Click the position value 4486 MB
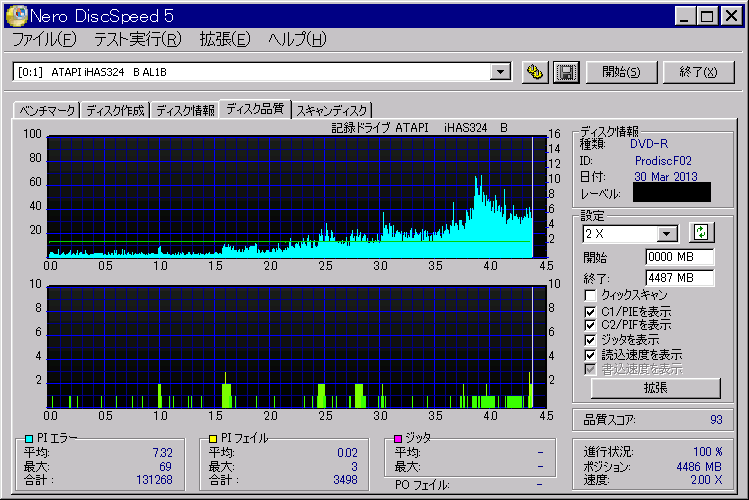 pos(699,467)
